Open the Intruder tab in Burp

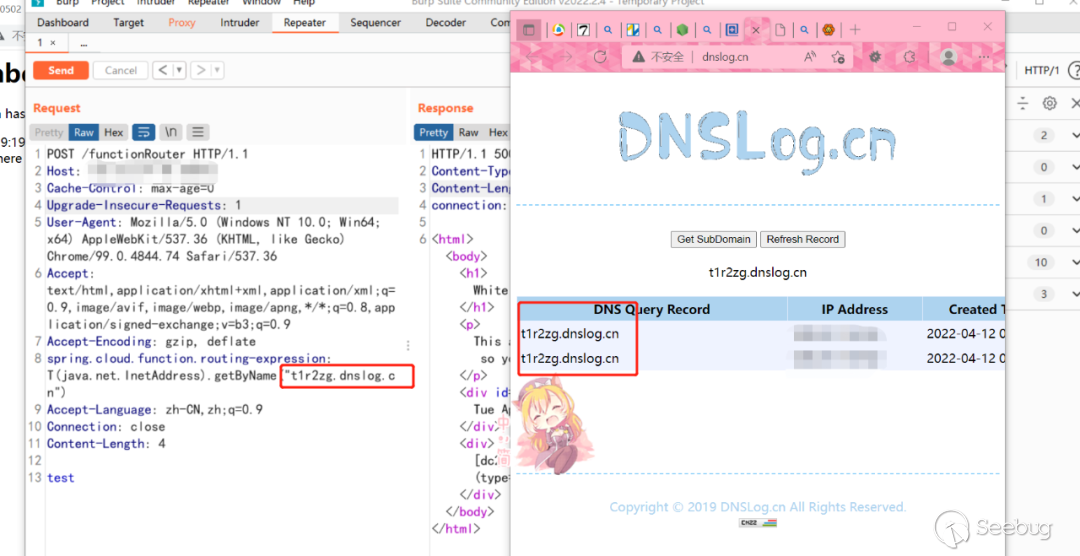pyautogui.click(x=240, y=23)
